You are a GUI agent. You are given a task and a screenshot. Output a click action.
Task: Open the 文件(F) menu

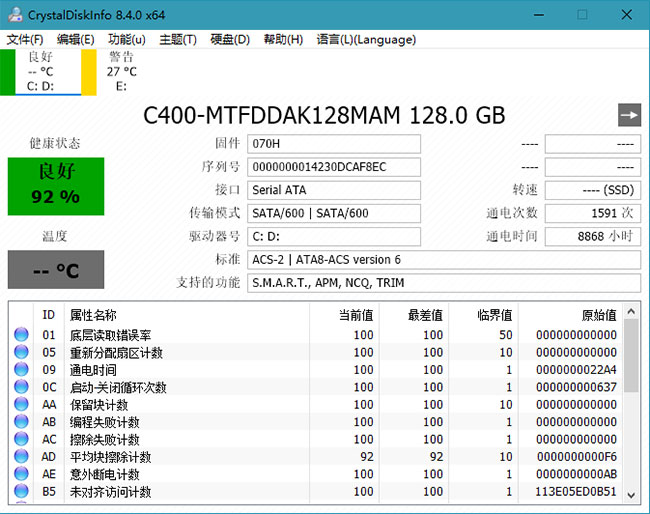(x=25, y=39)
